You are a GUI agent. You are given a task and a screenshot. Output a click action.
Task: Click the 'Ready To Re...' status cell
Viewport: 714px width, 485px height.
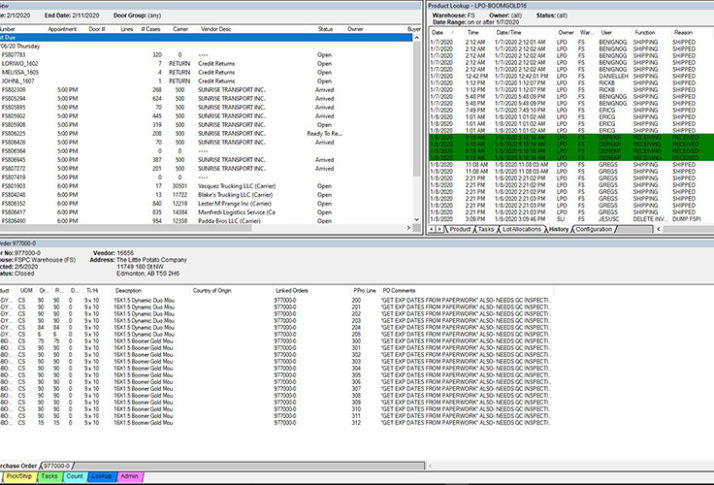(325, 134)
